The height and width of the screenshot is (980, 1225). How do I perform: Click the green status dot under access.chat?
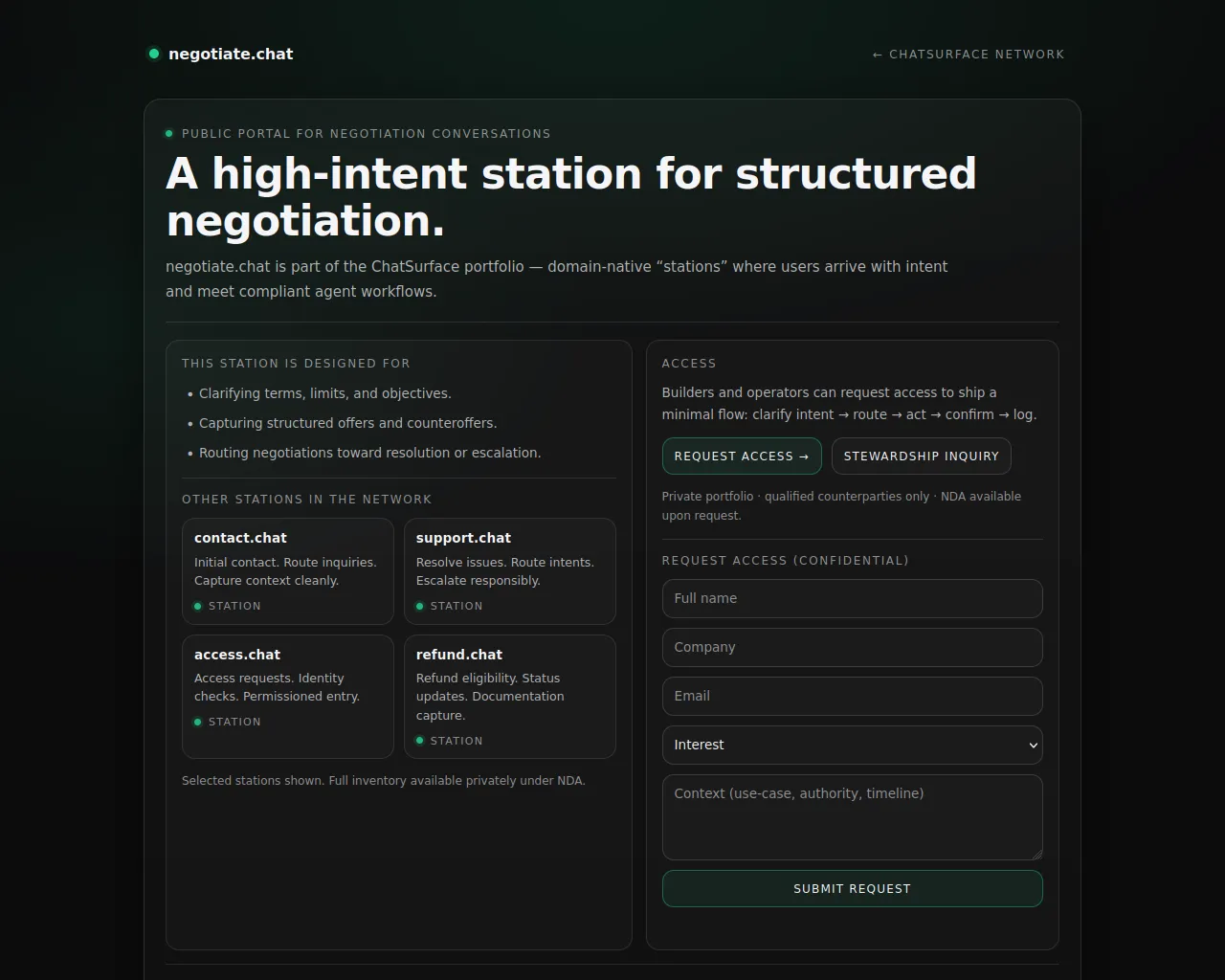[198, 722]
